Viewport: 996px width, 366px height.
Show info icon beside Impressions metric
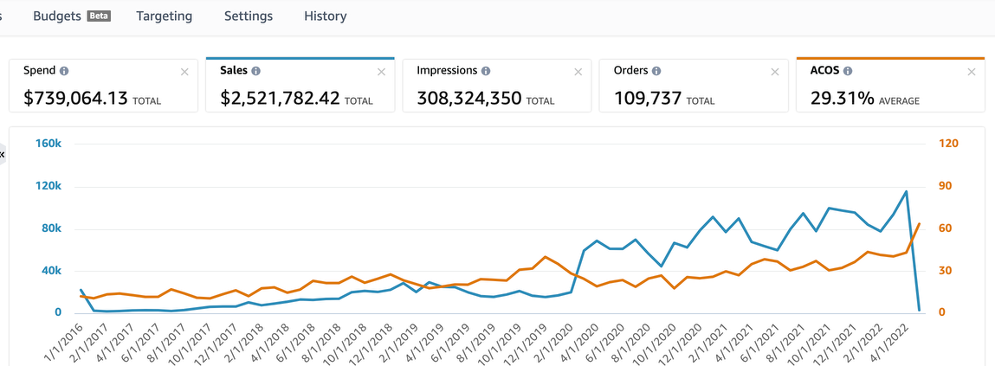coord(485,71)
